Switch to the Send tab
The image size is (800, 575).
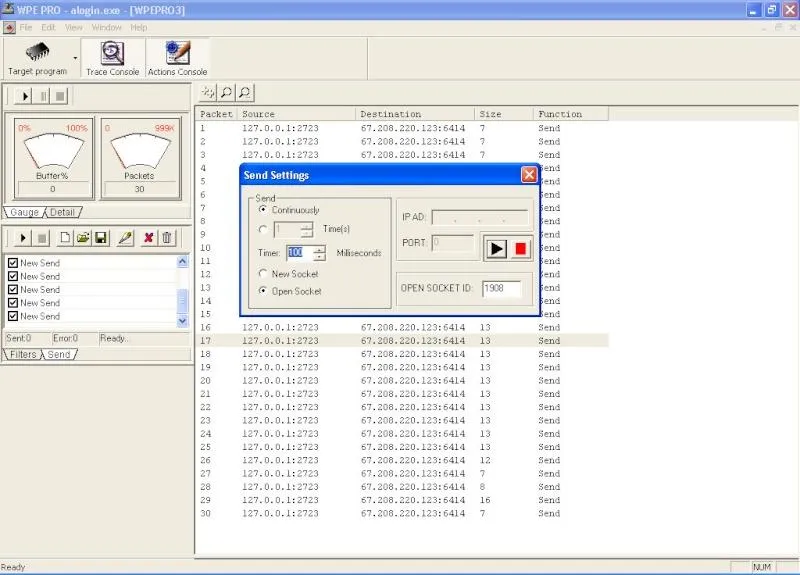pos(59,355)
